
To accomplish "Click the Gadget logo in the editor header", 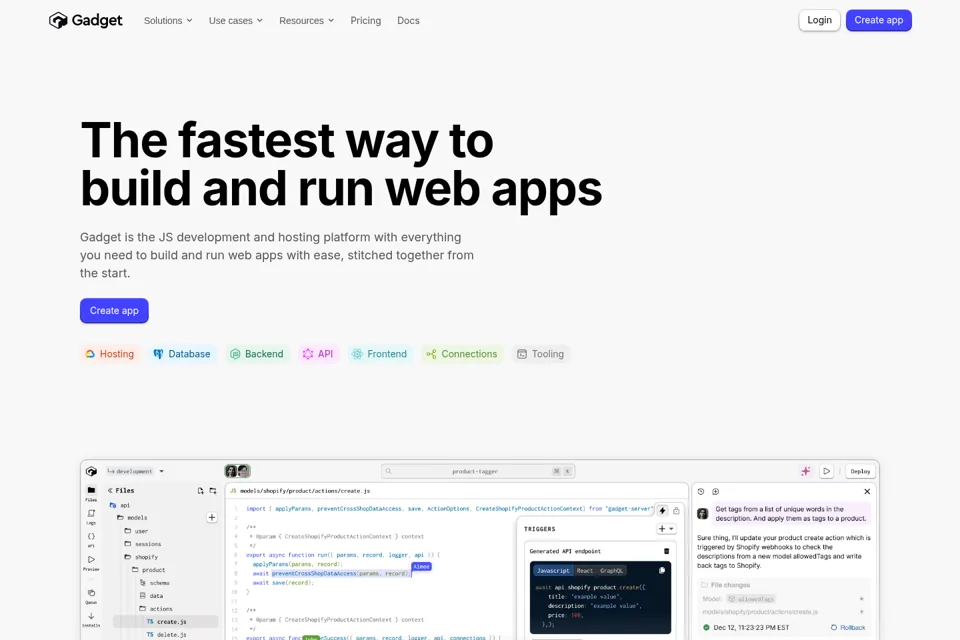I will pyautogui.click(x=91, y=471).
